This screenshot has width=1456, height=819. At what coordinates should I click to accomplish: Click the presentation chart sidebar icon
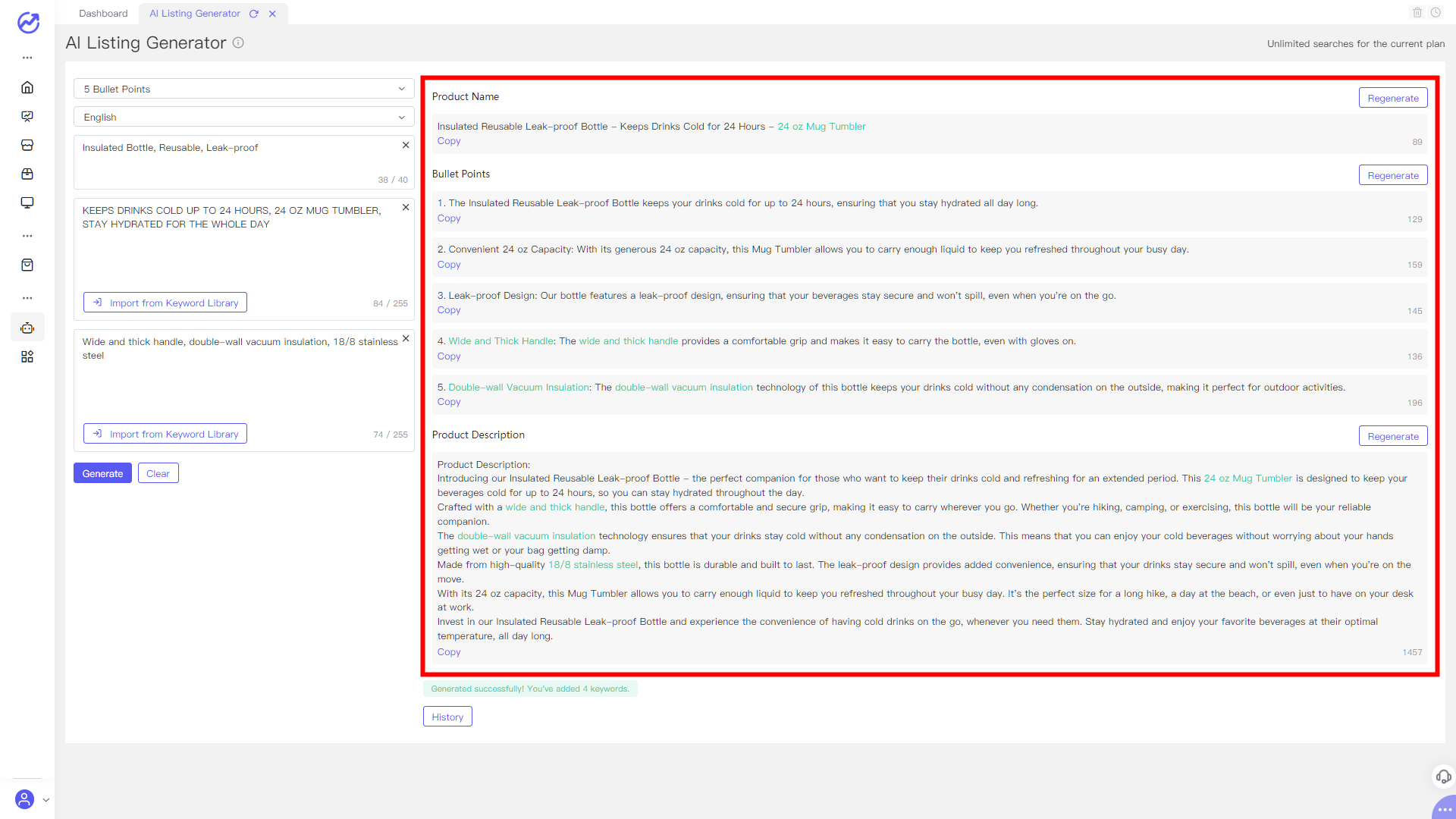click(27, 116)
